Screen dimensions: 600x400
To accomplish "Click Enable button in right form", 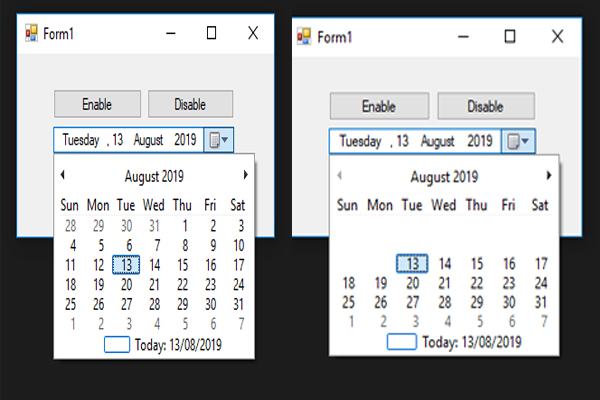I will click(x=379, y=106).
